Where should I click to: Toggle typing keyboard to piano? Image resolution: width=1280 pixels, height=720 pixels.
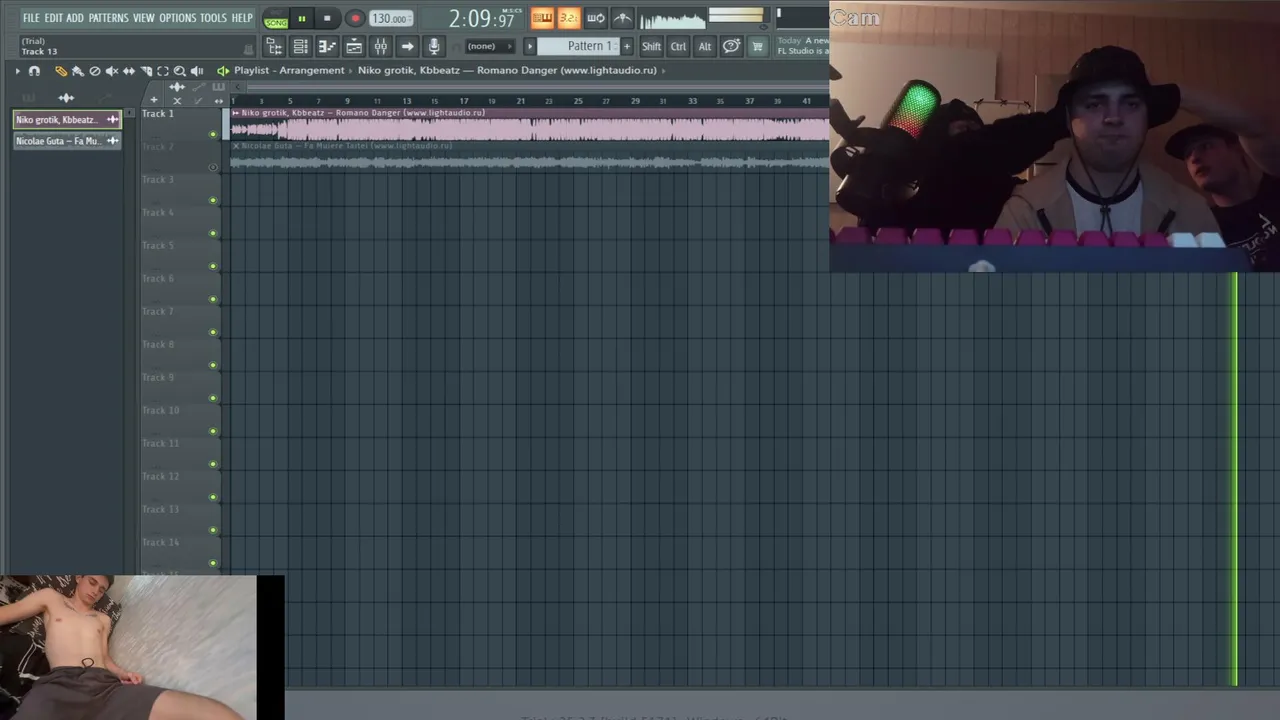pos(542,18)
